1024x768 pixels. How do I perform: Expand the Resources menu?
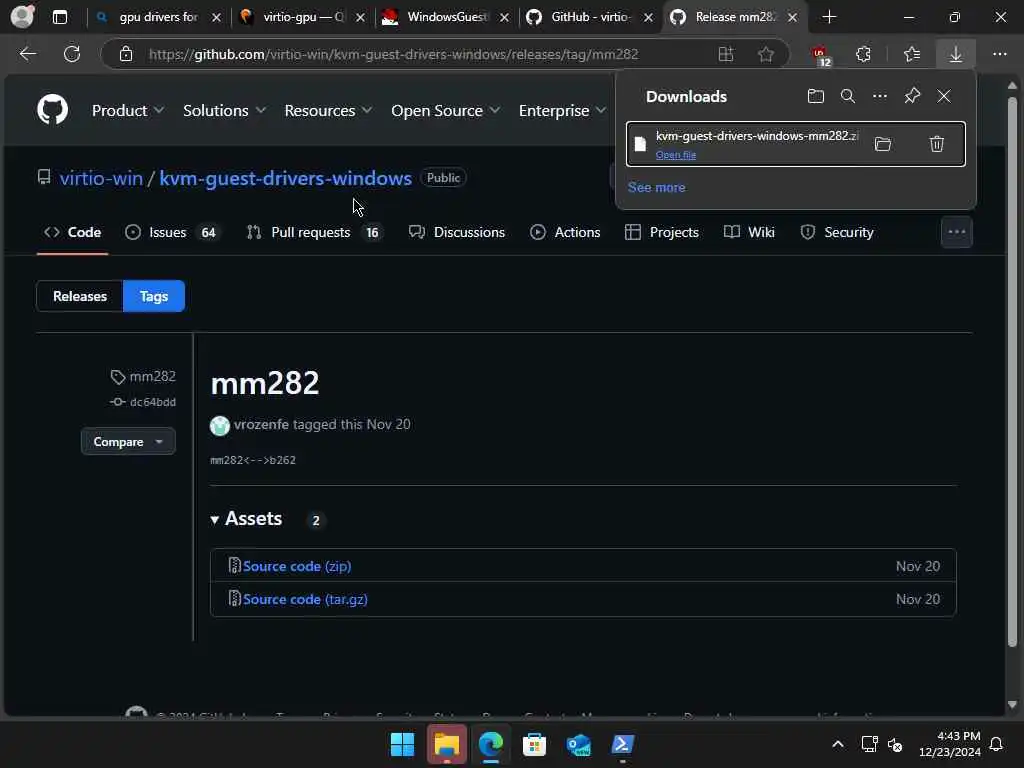point(328,110)
